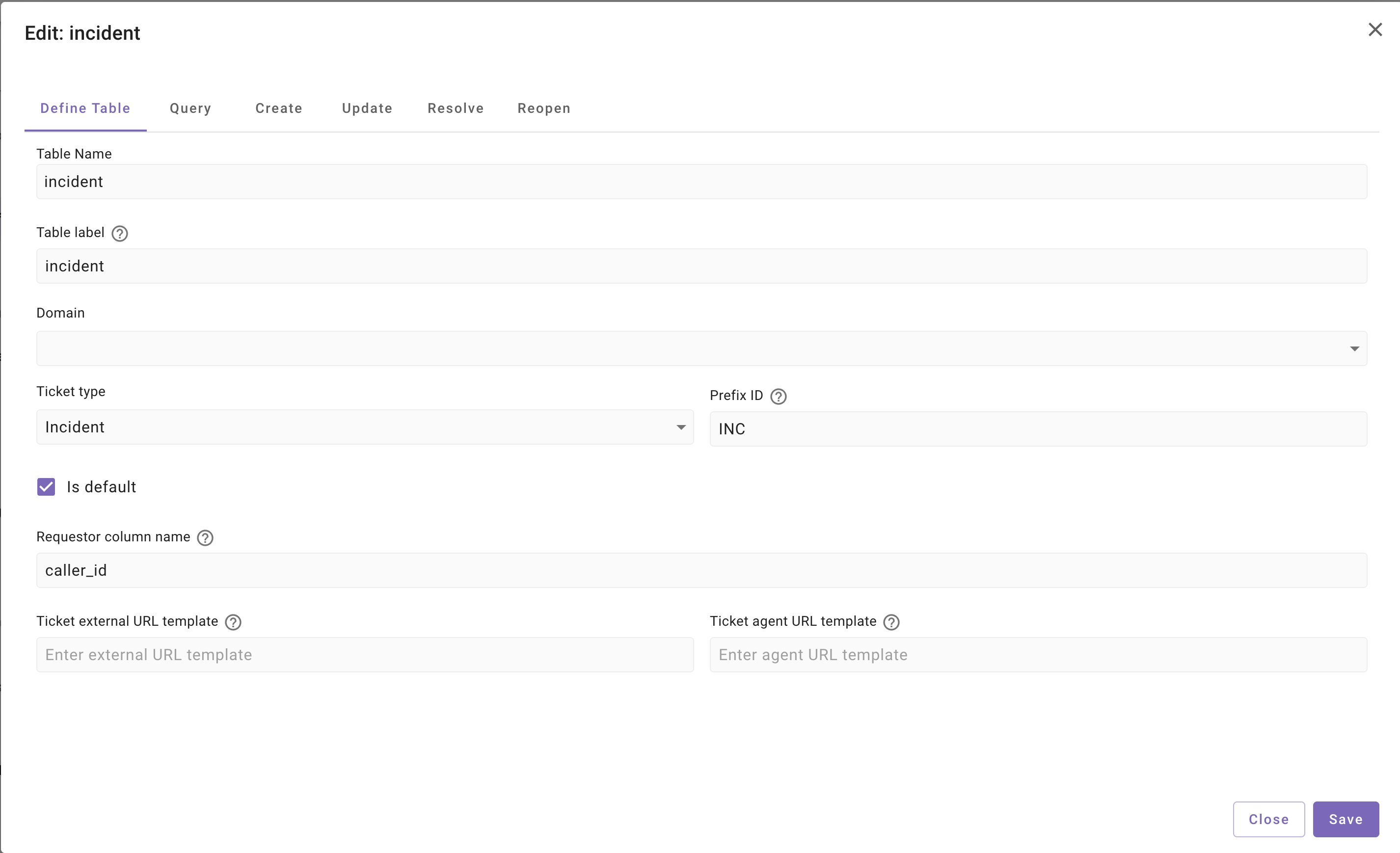Image resolution: width=1400 pixels, height=853 pixels.
Task: Expand the Ticket type dropdown arrow
Action: point(681,427)
